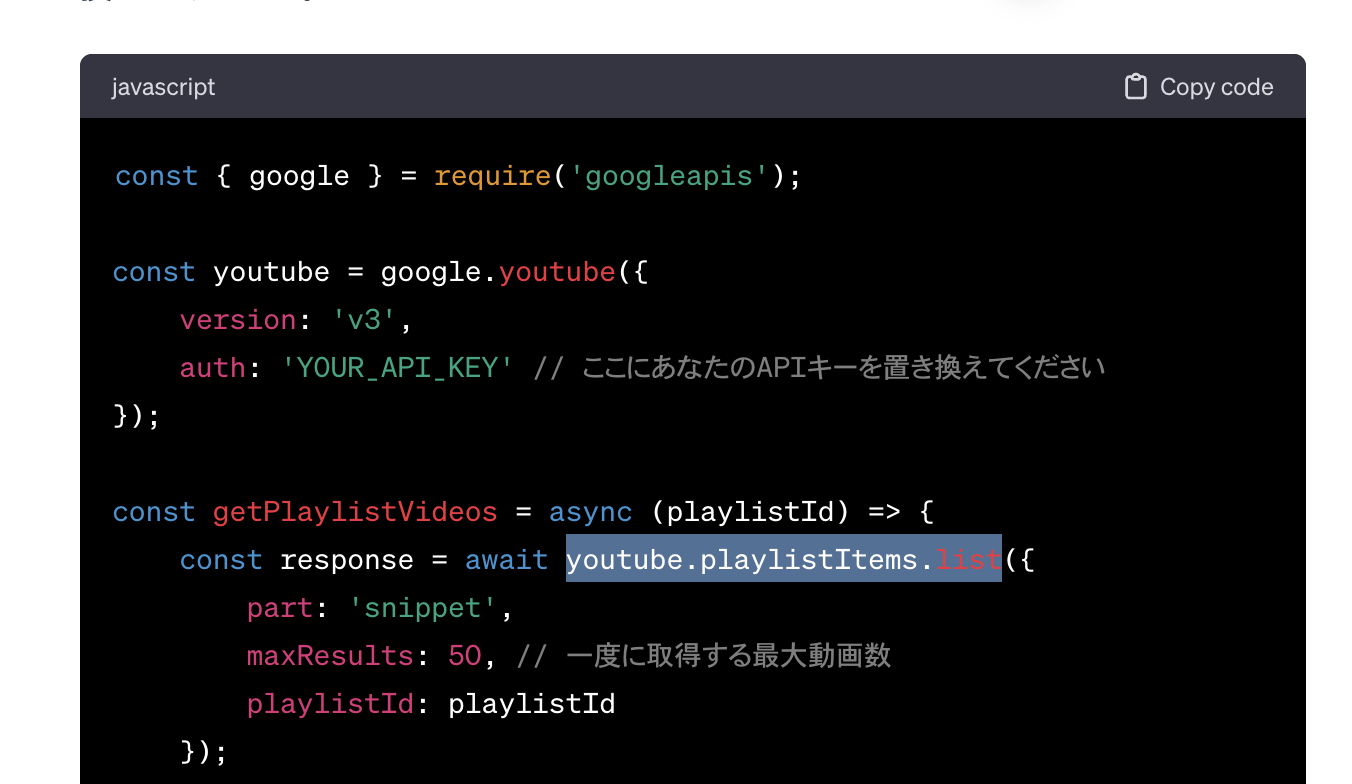The width and height of the screenshot is (1352, 784).
Task: Click the number 50 after maxResults
Action: (x=464, y=656)
